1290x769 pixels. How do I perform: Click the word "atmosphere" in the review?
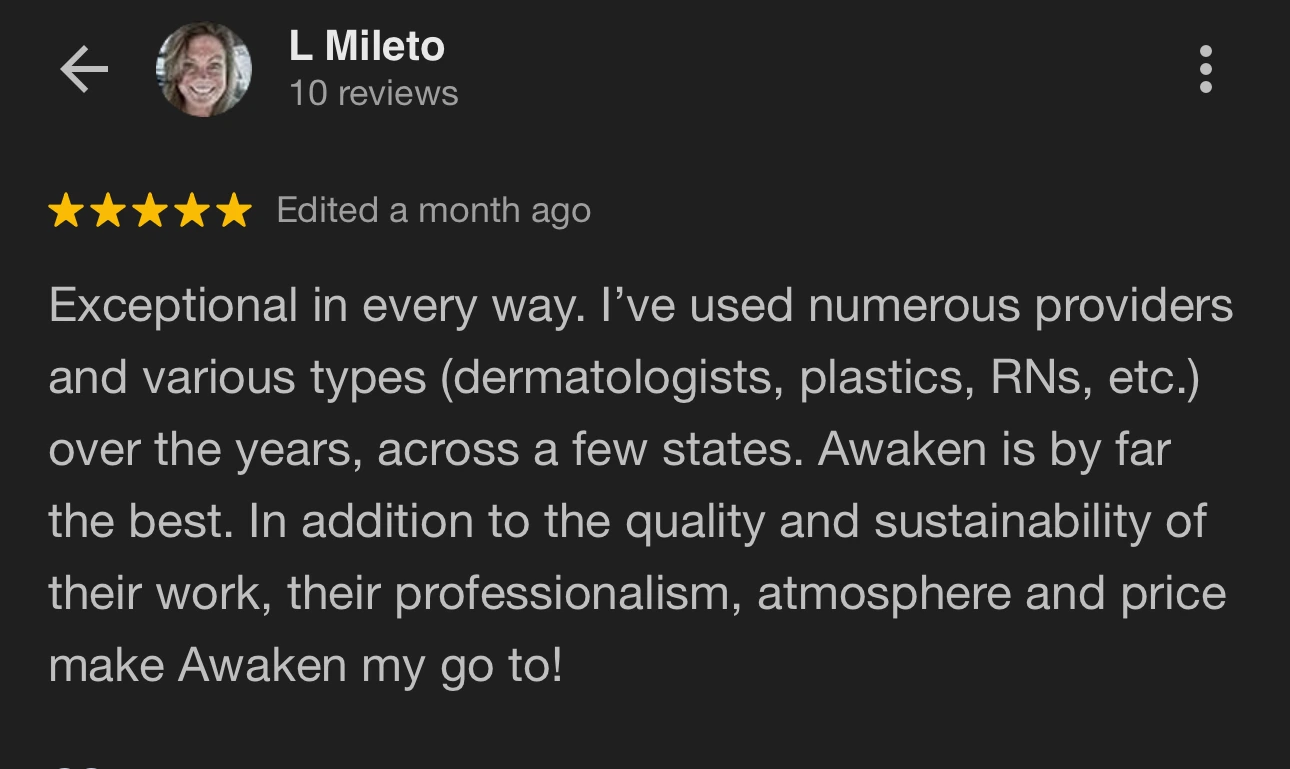pos(882,594)
